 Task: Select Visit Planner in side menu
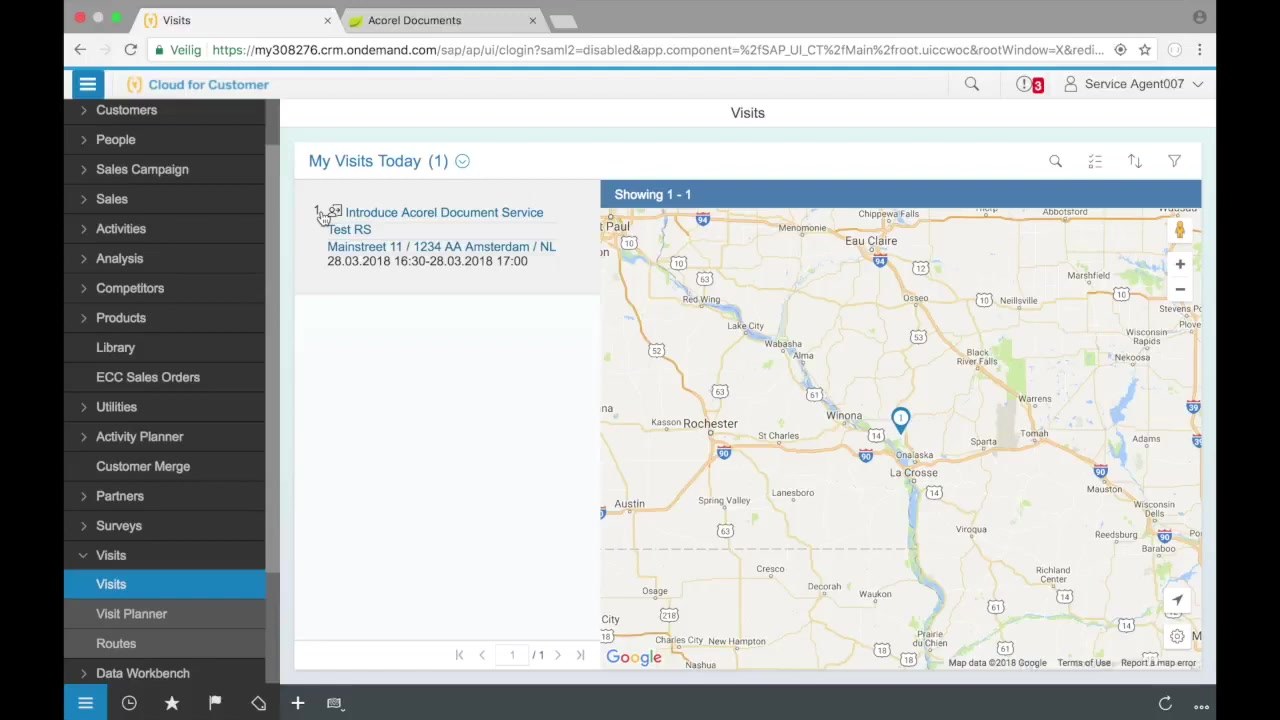pos(165,614)
